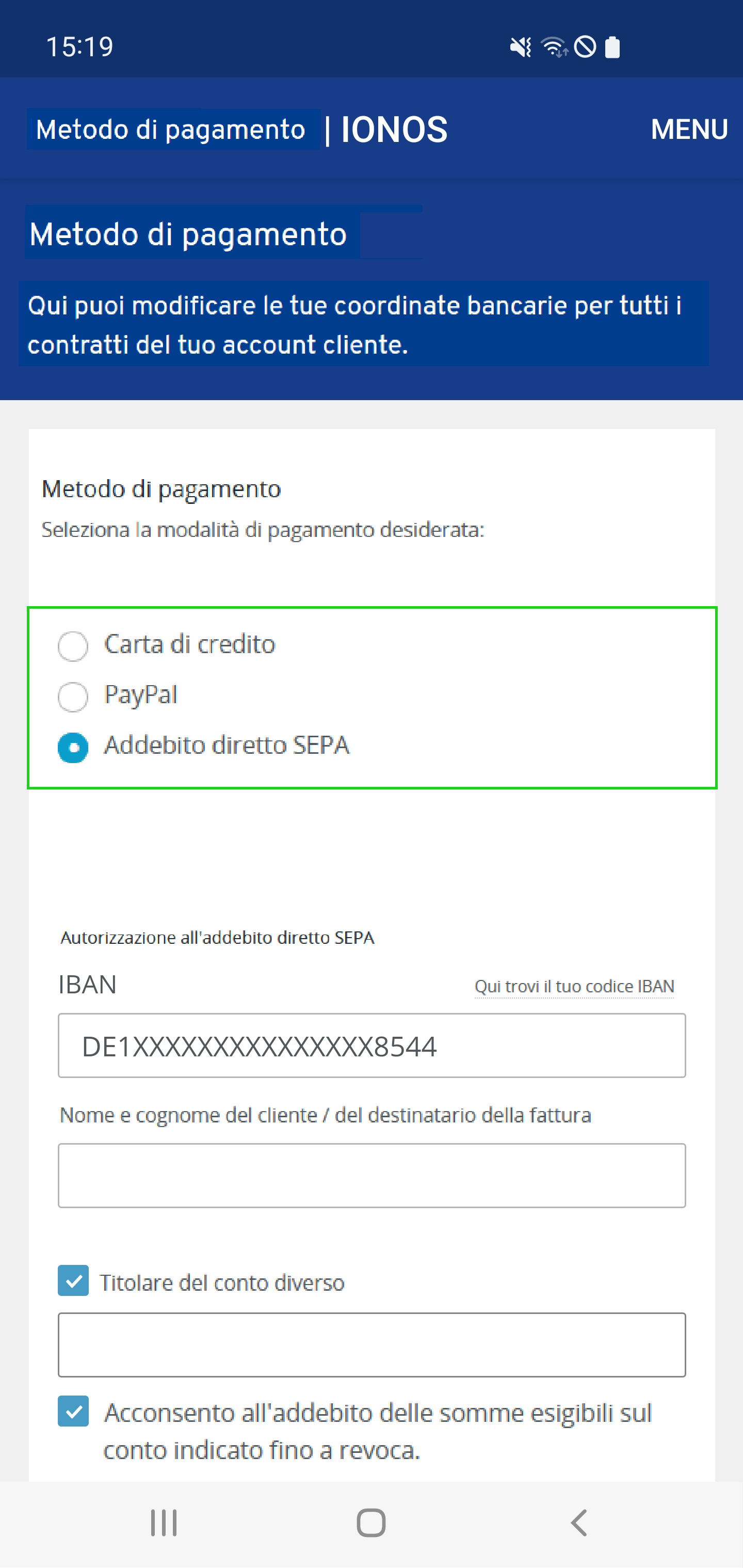Tap the clock showing 15:19
The width and height of the screenshot is (743, 1568).
pos(79,47)
